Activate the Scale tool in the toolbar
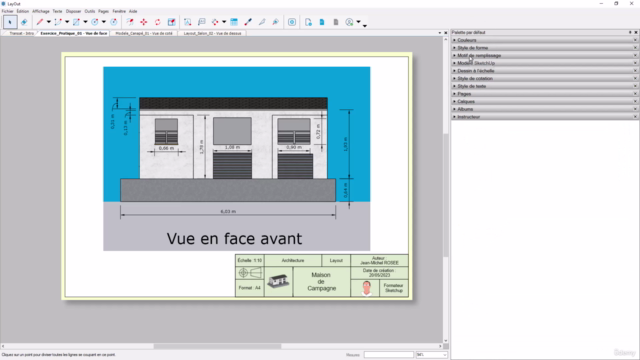The height and width of the screenshot is (360, 640). point(171,22)
